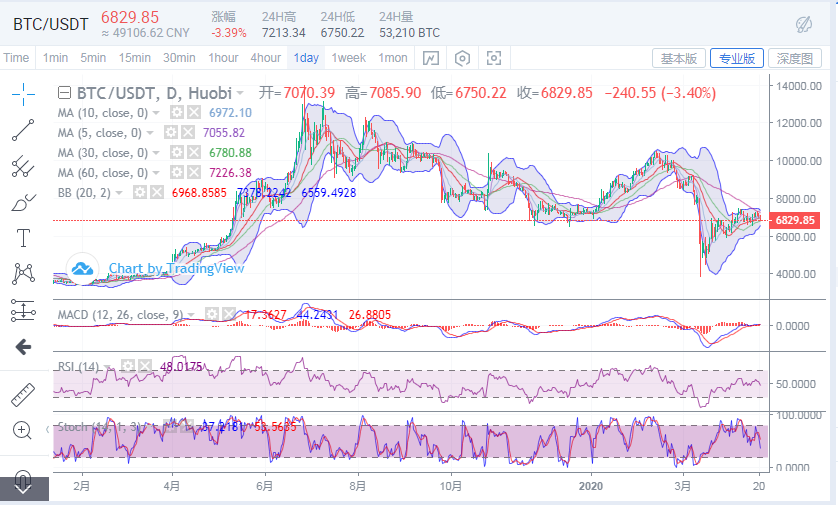Expand dropdown arrow next to Huobi
Image resolution: width=838 pixels, height=505 pixels.
[240, 94]
